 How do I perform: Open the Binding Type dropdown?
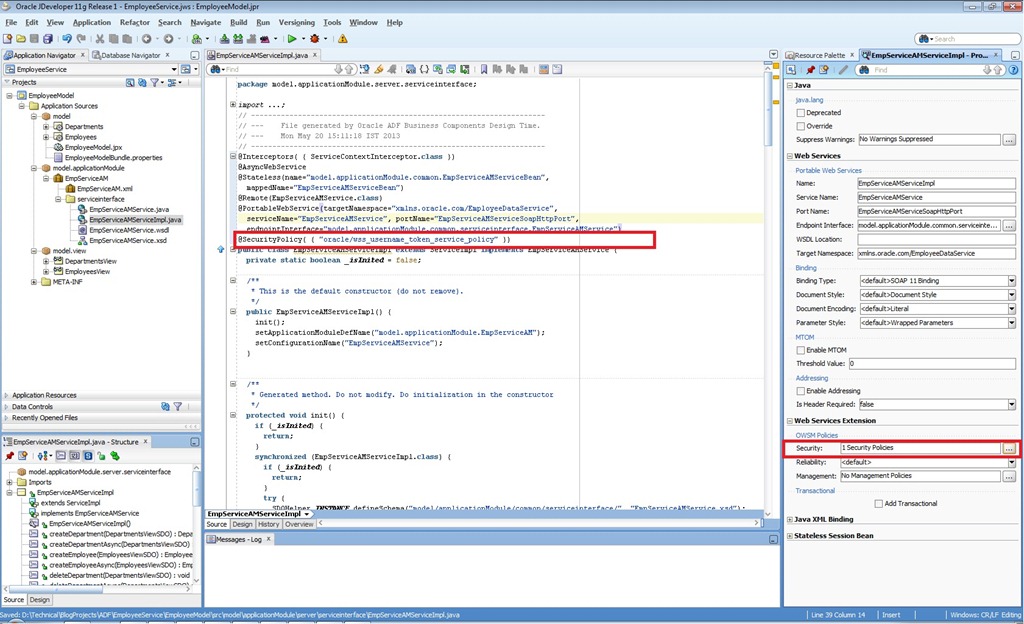point(1011,281)
